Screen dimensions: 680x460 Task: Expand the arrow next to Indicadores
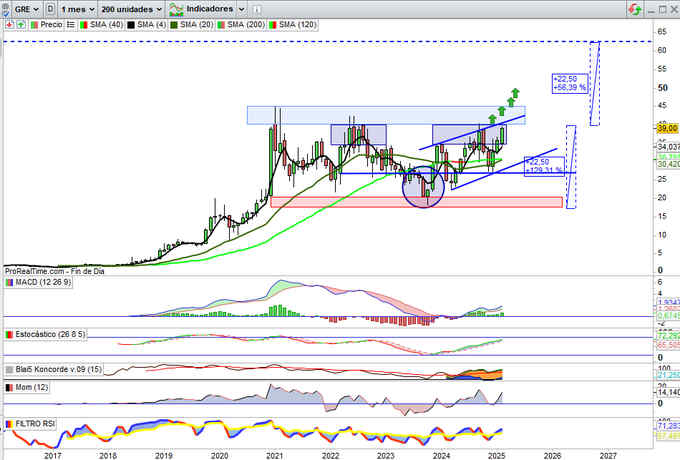point(242,9)
